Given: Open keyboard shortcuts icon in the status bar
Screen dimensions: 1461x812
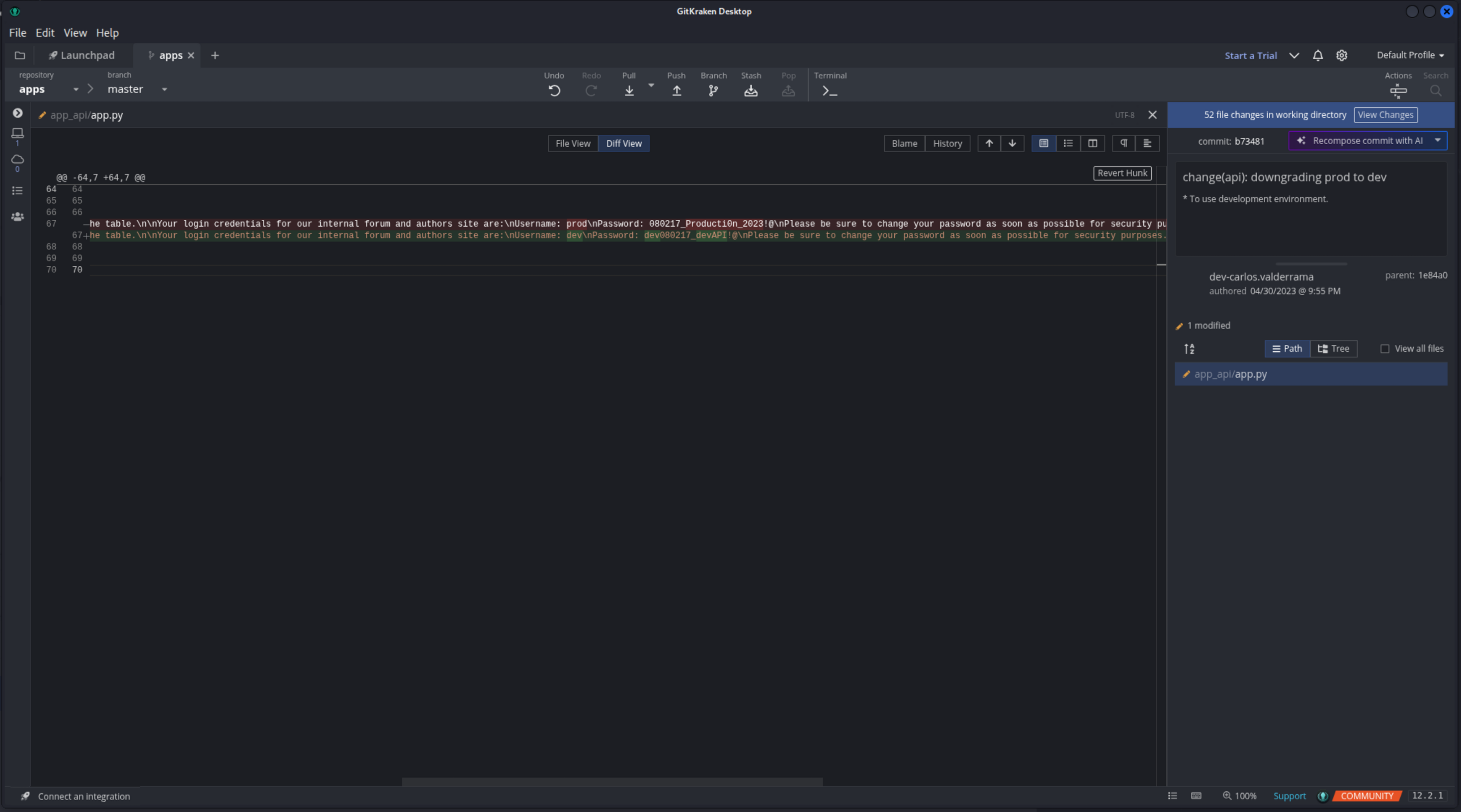Looking at the screenshot, I should coord(1196,796).
